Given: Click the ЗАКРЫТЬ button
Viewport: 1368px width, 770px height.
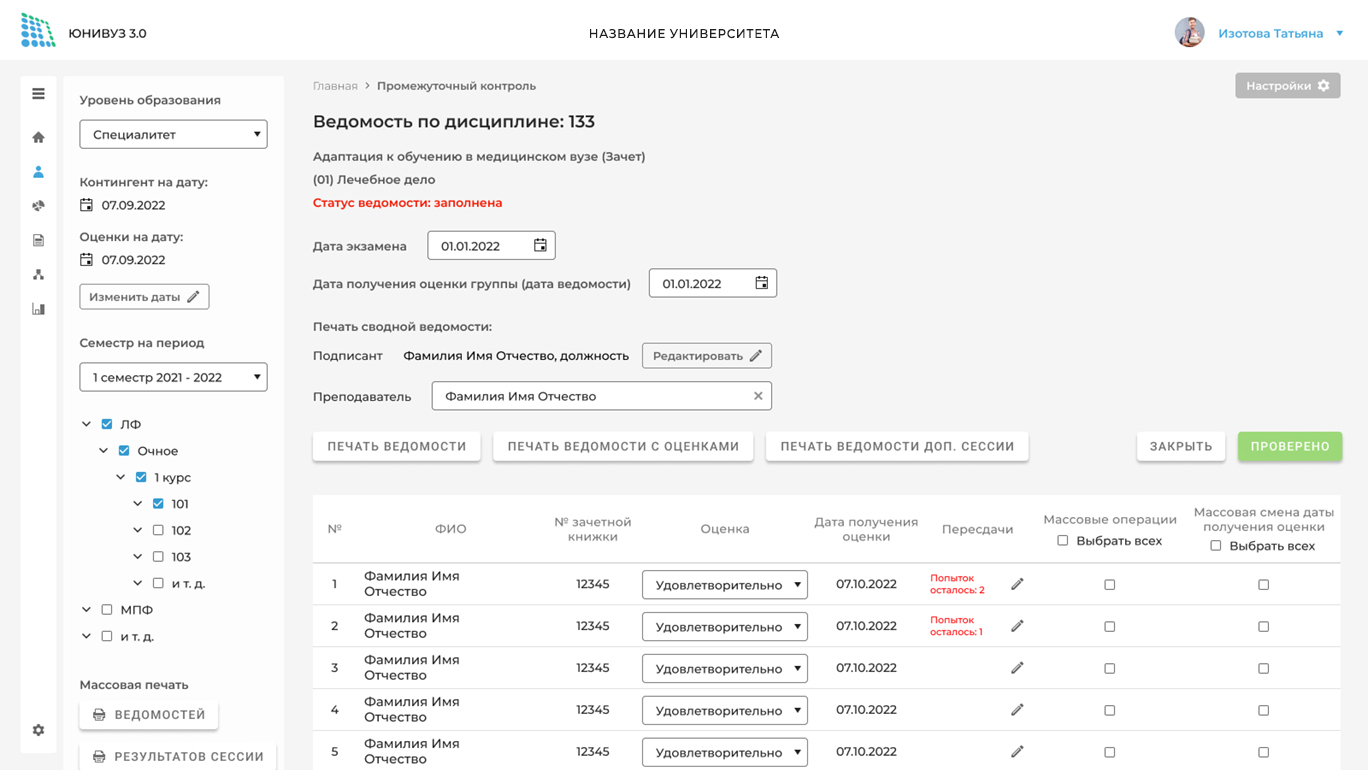Looking at the screenshot, I should point(1181,446).
